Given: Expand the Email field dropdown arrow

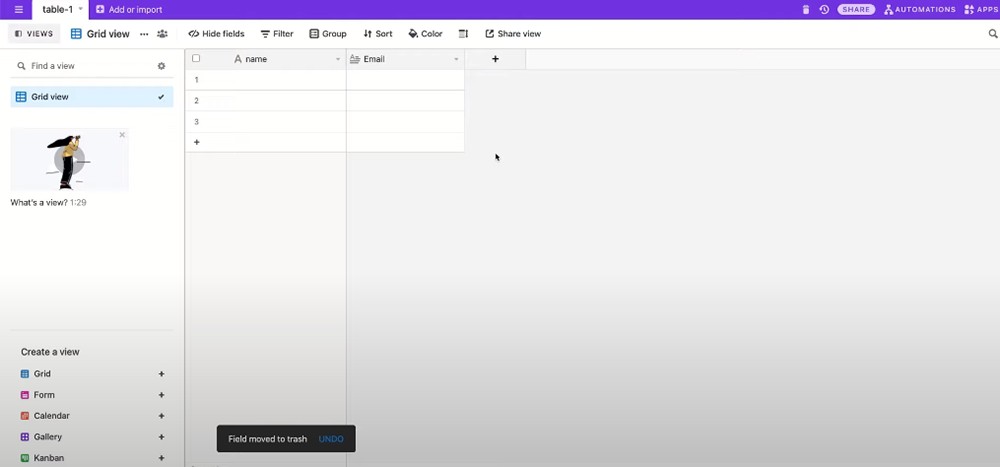Looking at the screenshot, I should [456, 60].
